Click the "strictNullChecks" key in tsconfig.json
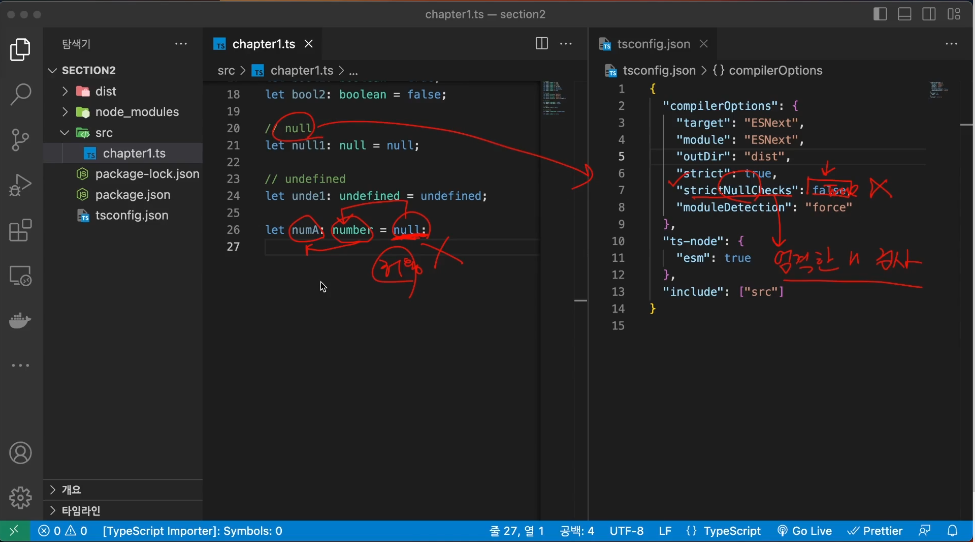 click(737, 190)
